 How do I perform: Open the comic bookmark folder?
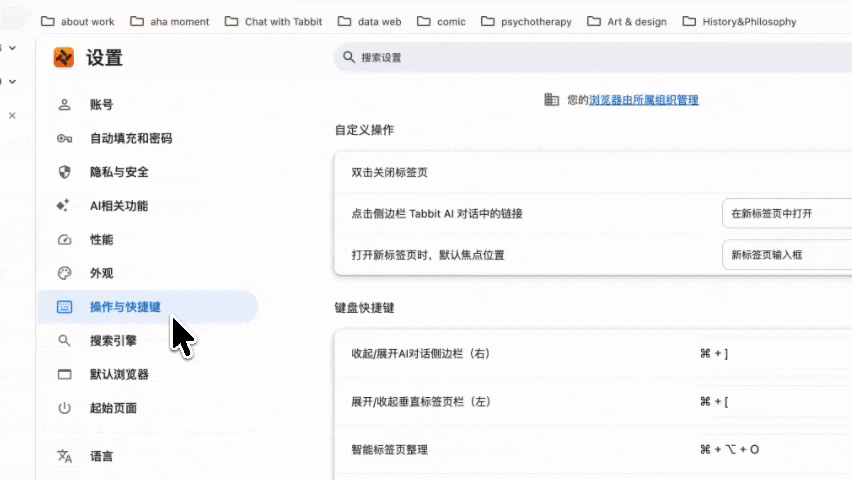point(441,21)
